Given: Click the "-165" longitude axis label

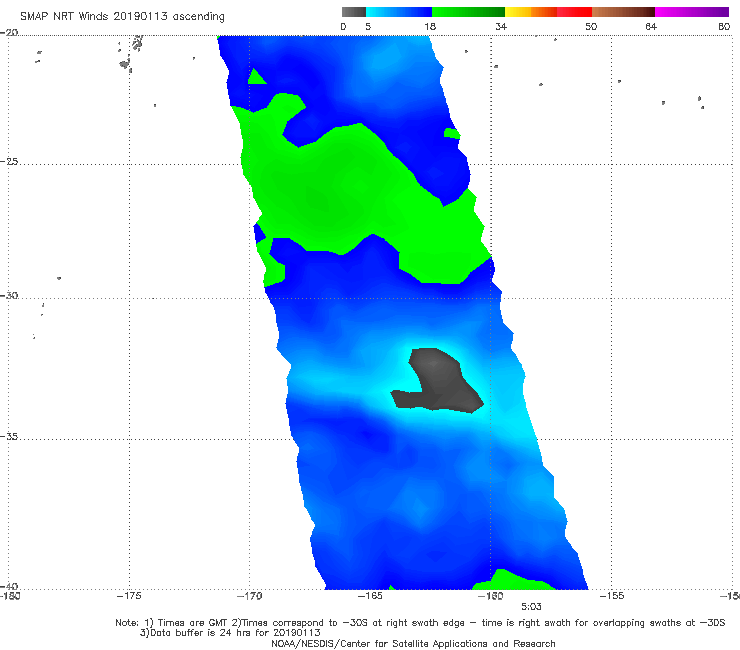Looking at the screenshot, I should (370, 596).
